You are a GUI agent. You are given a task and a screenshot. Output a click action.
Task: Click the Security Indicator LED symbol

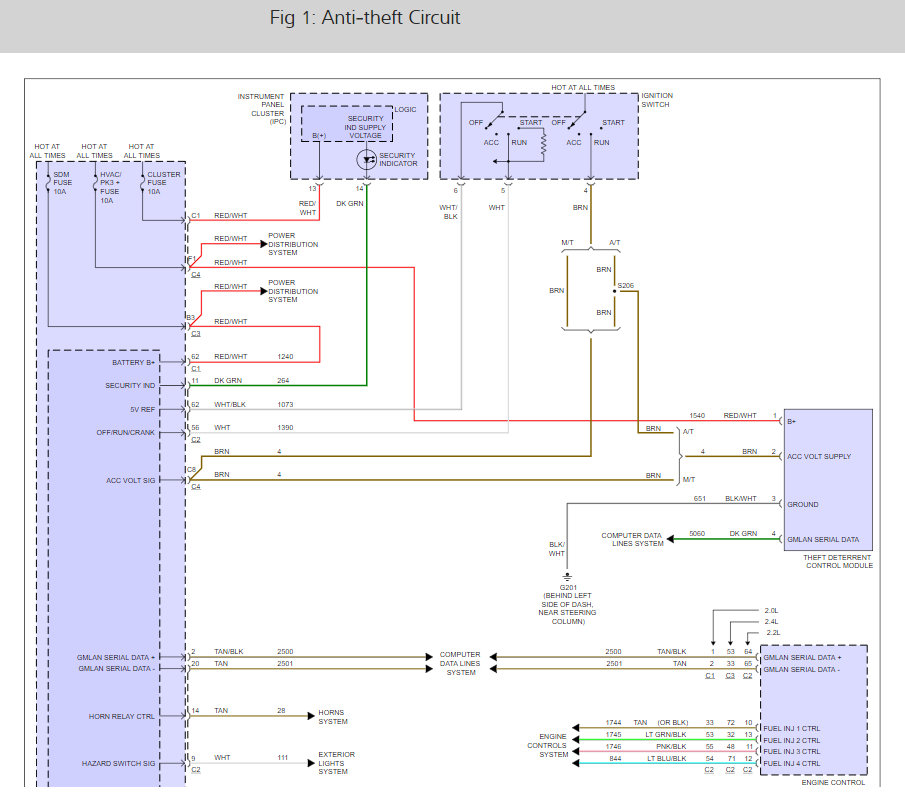367,159
